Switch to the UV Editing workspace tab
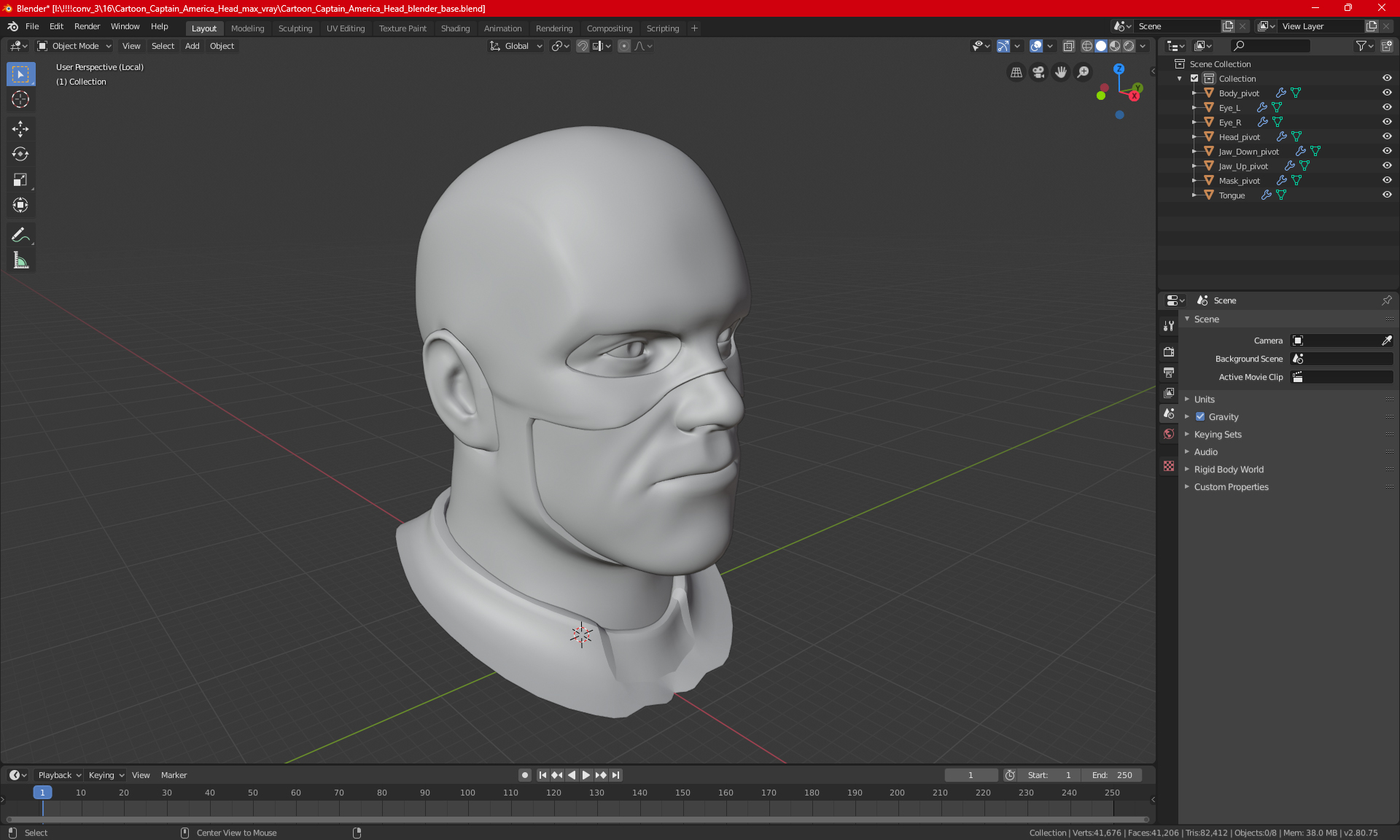The height and width of the screenshot is (840, 1400). (346, 28)
